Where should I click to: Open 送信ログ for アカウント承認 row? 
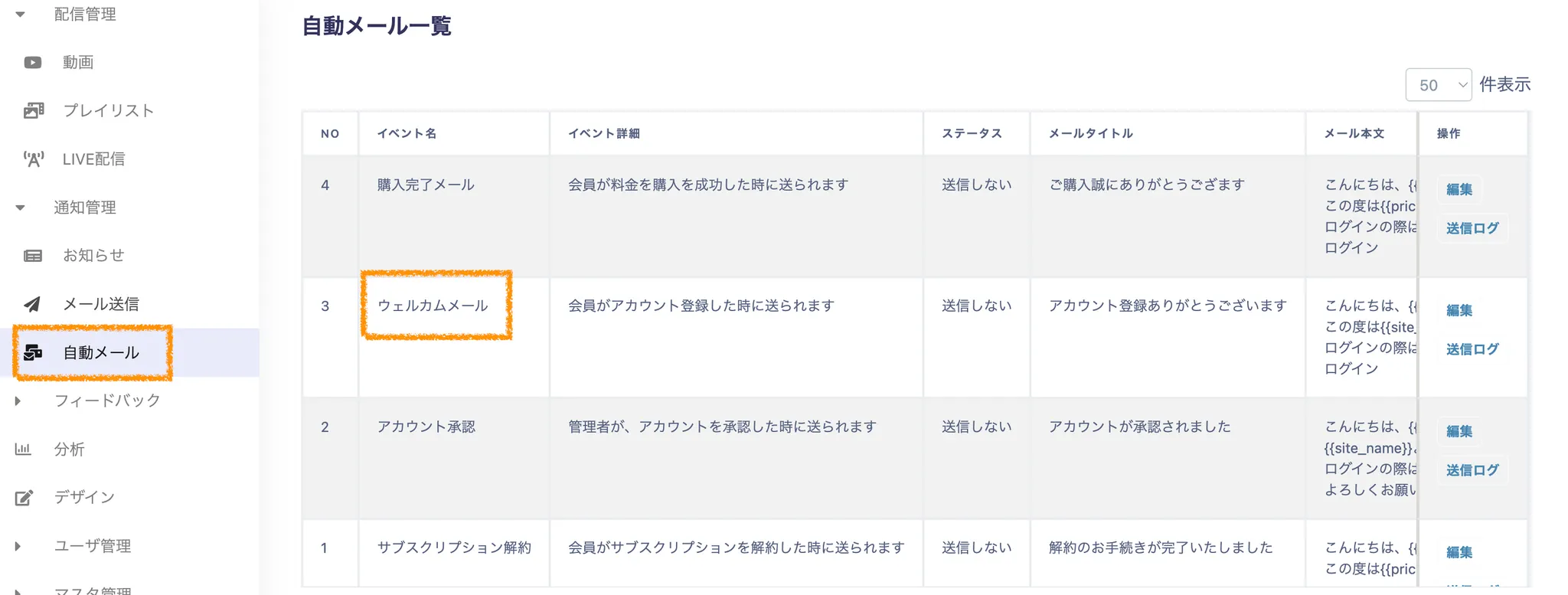point(1472,470)
